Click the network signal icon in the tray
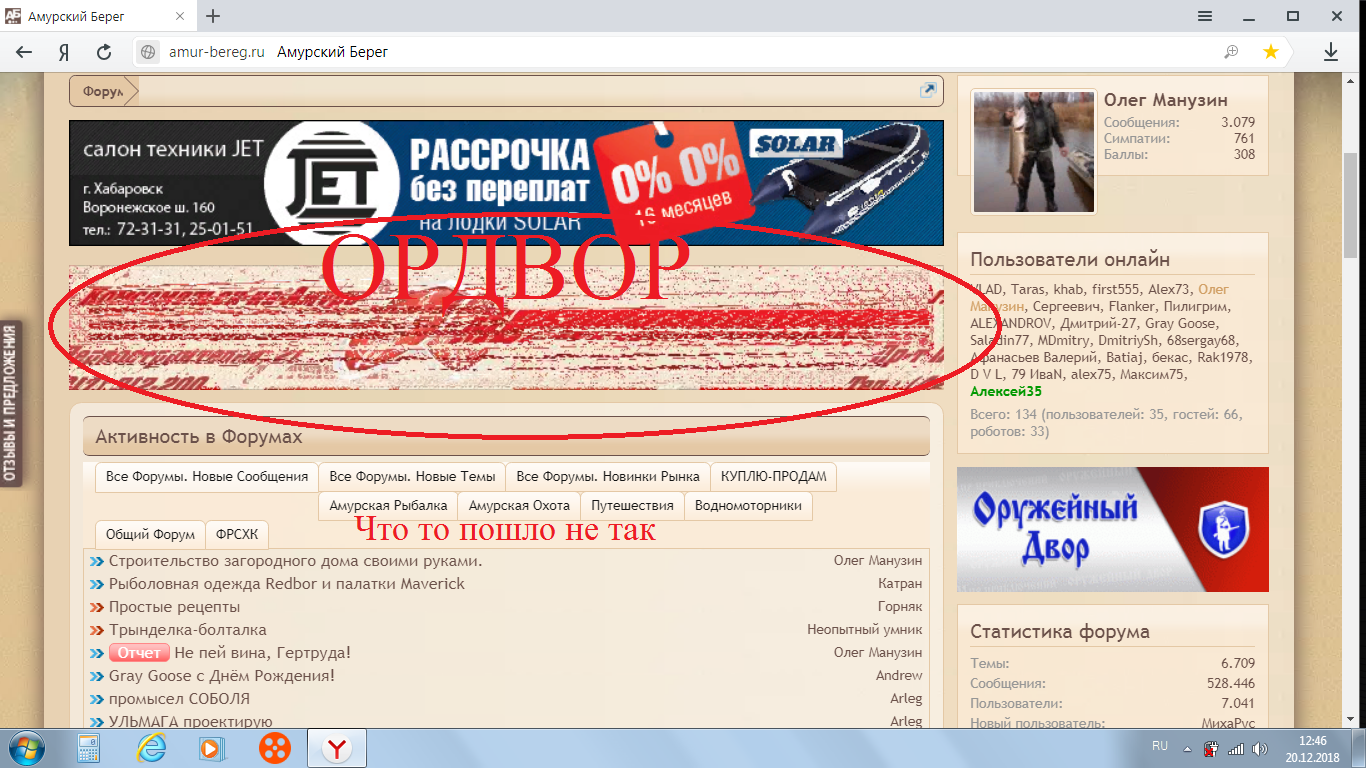 pyautogui.click(x=1234, y=748)
